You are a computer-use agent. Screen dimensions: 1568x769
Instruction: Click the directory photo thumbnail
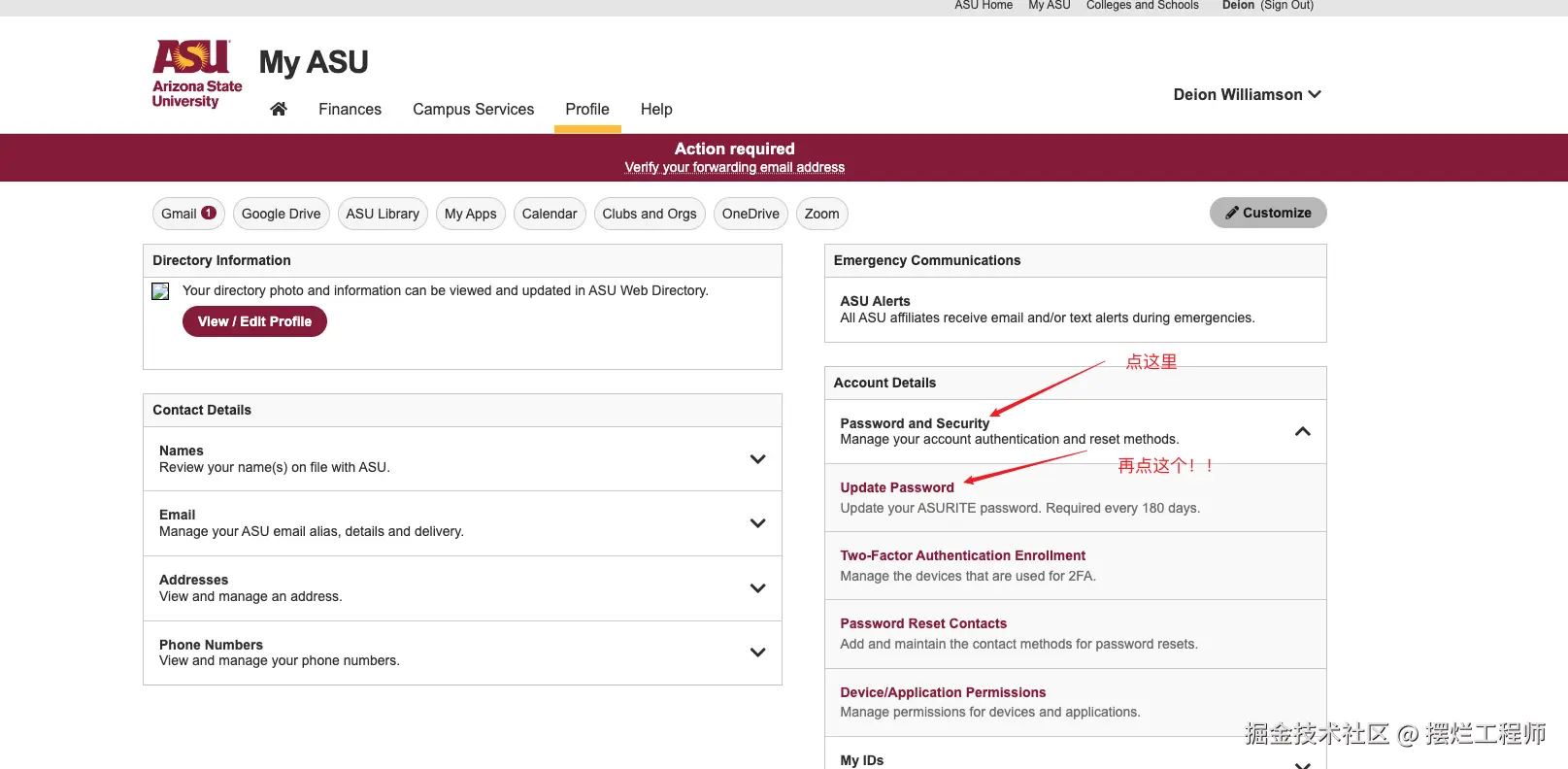pos(161,291)
